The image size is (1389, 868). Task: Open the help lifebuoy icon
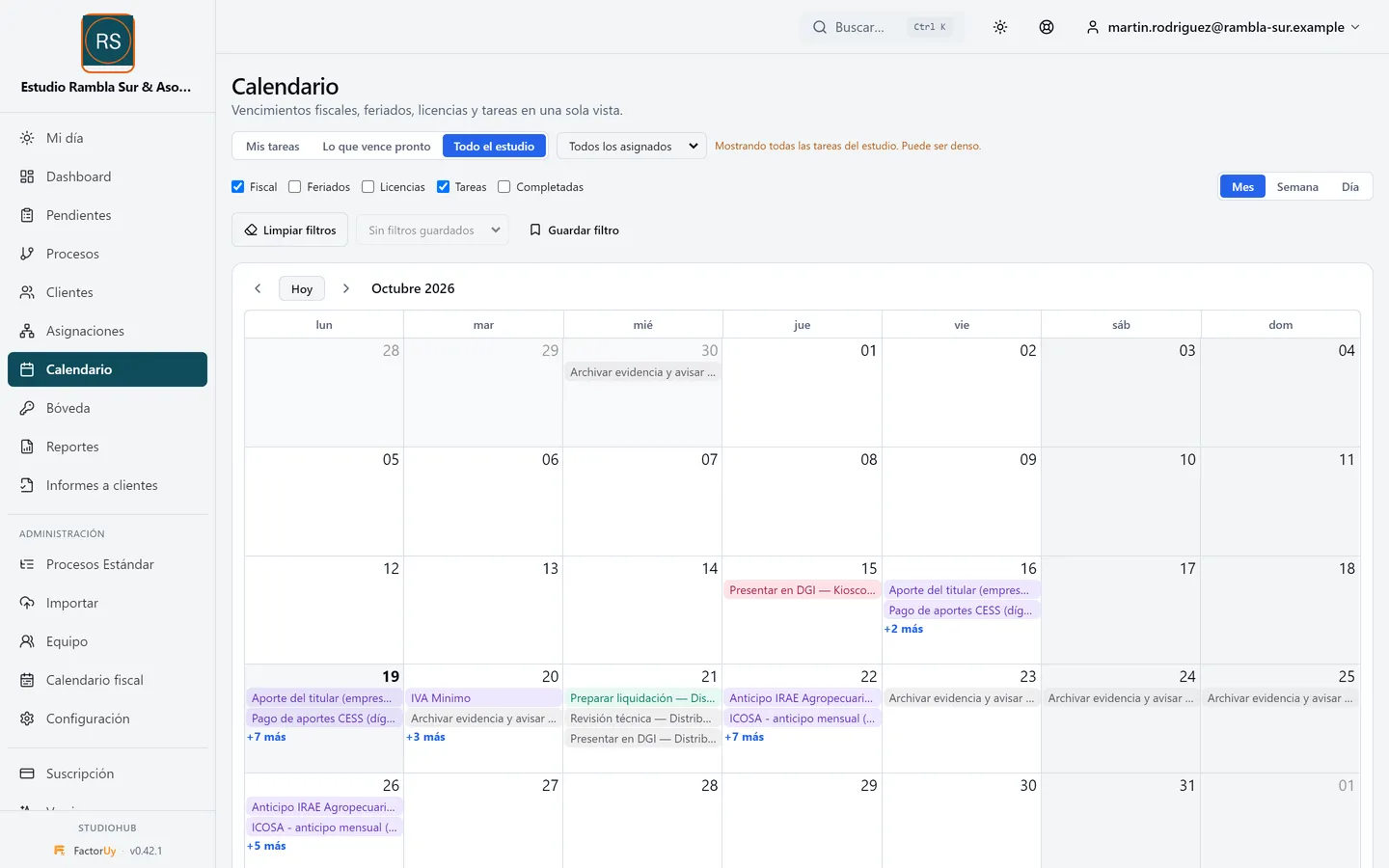[x=1047, y=27]
